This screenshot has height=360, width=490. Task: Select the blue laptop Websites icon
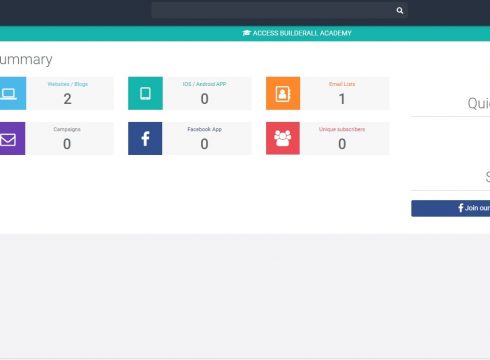(x=12, y=93)
